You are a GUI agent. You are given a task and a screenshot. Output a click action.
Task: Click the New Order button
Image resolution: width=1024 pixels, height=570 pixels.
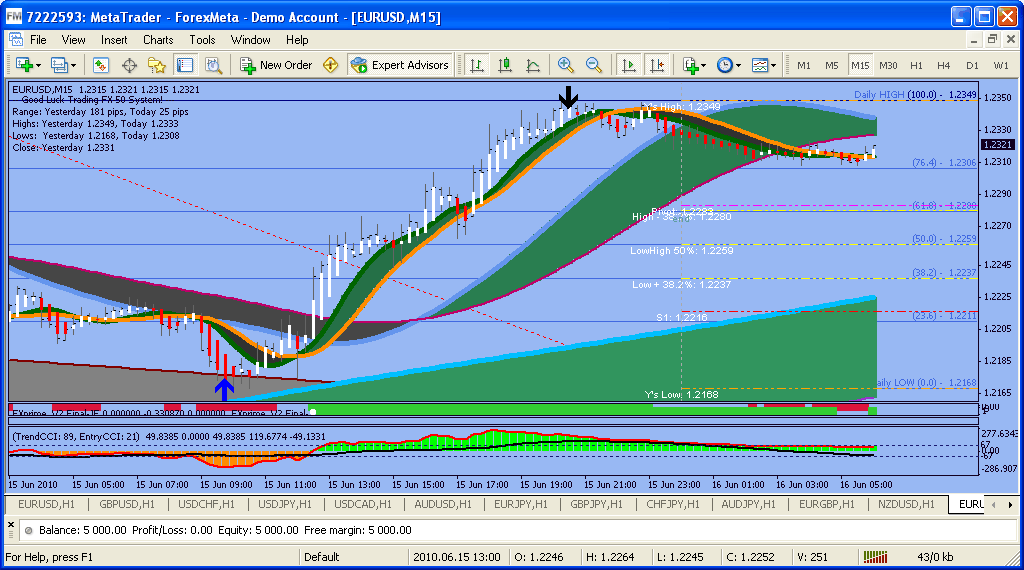pos(276,65)
